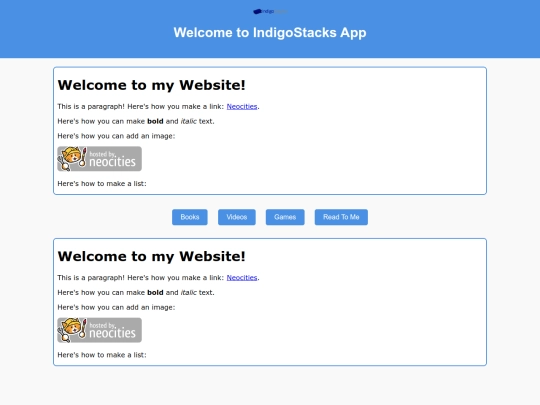Click Here's how you can add an image in upper card
This screenshot has height=405, width=540.
tap(116, 136)
